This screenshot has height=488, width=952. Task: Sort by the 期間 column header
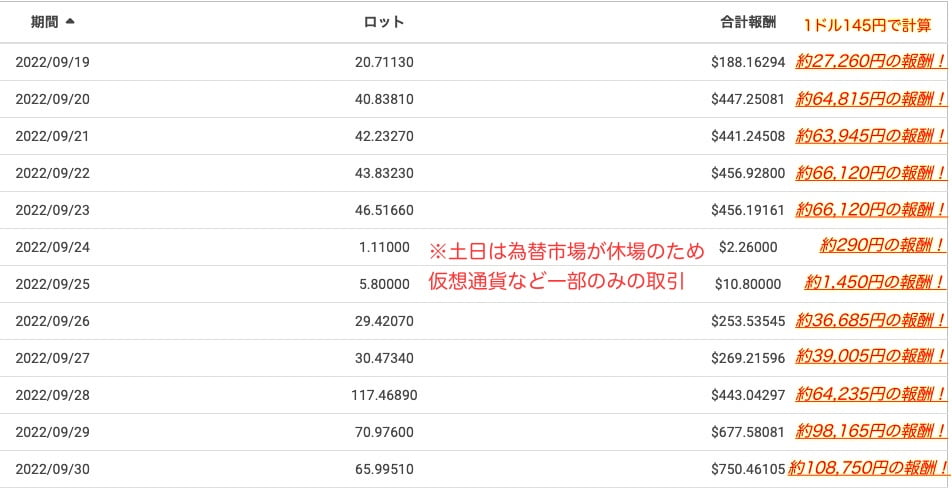click(x=44, y=21)
